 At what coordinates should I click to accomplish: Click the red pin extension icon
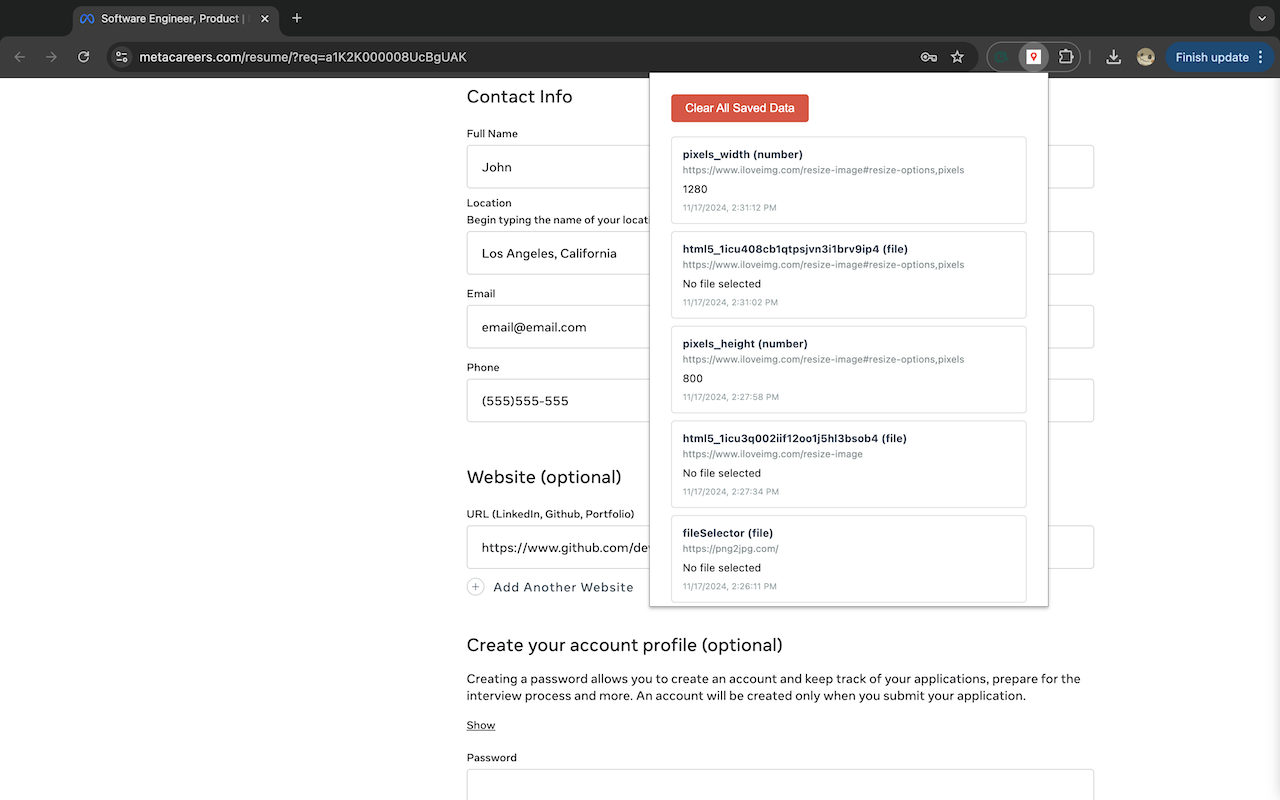click(1033, 57)
